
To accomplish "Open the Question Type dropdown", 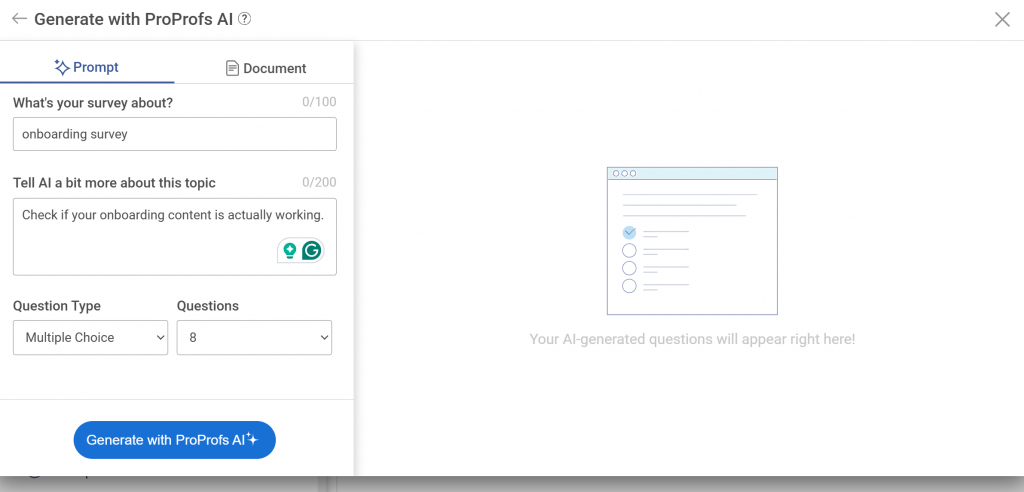I will coord(91,338).
